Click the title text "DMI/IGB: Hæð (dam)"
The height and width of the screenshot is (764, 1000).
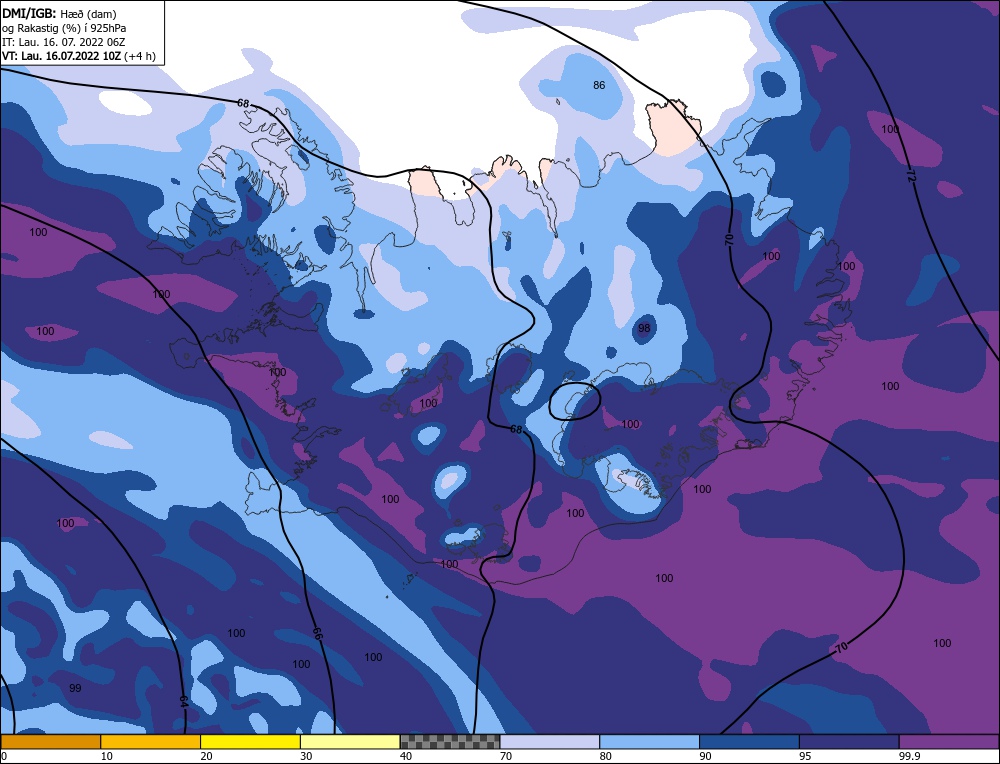click(59, 13)
